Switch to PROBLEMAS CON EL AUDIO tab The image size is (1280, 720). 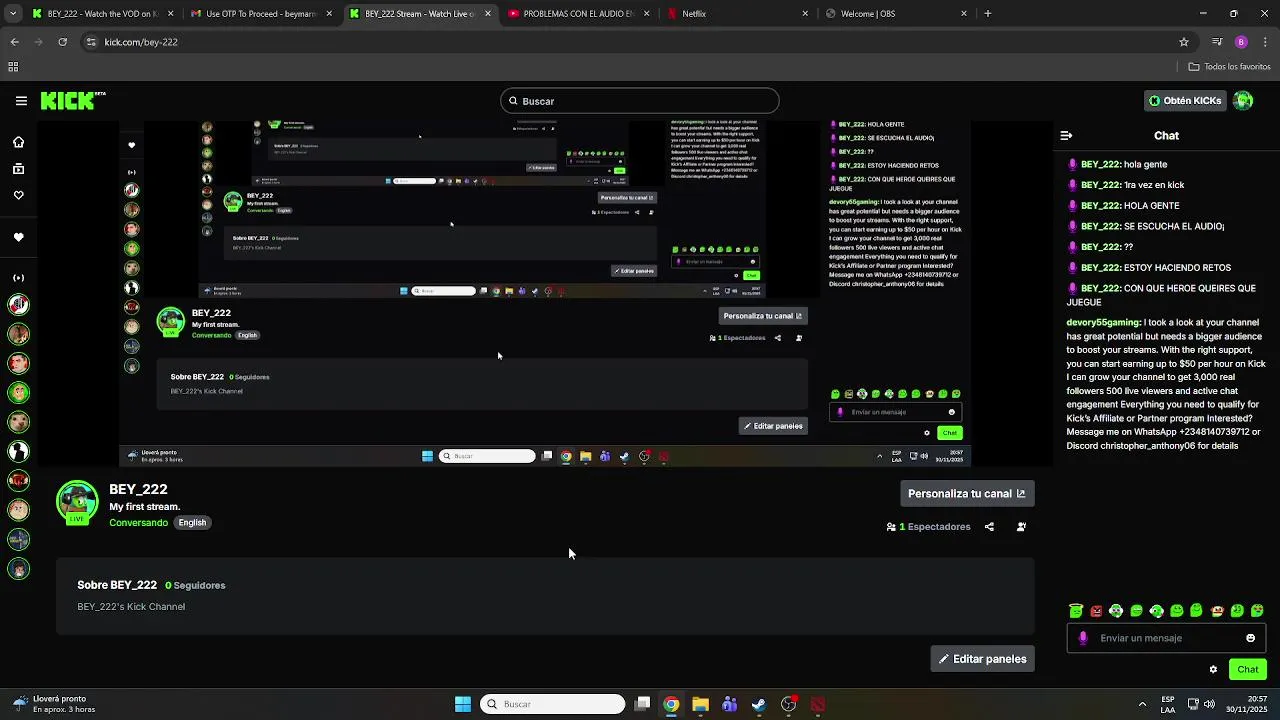tap(580, 14)
